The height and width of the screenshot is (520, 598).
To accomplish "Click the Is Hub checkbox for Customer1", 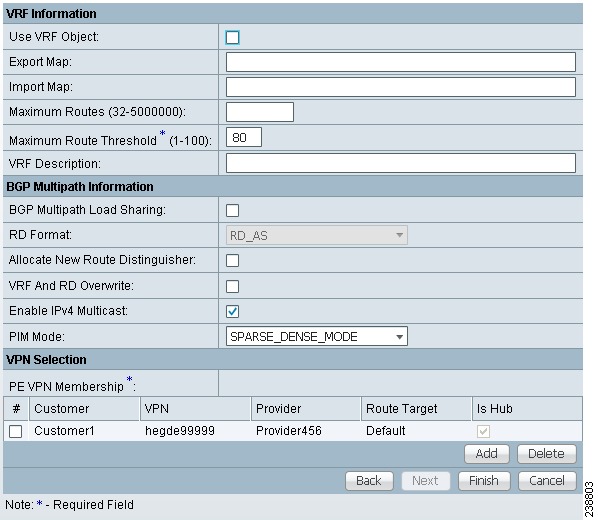I will [483, 431].
